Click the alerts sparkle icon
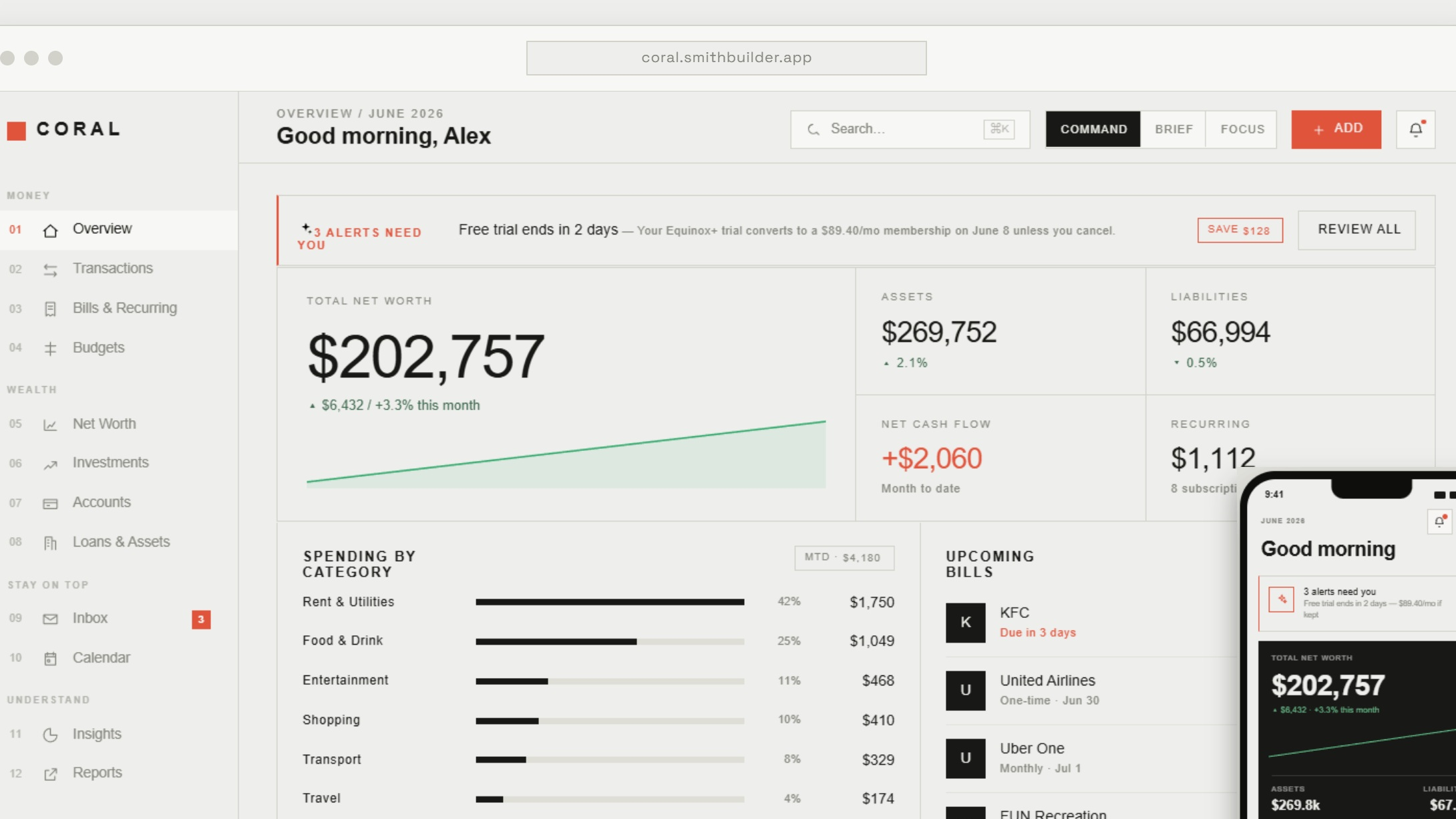Screen dimensions: 1456x819 (306, 228)
